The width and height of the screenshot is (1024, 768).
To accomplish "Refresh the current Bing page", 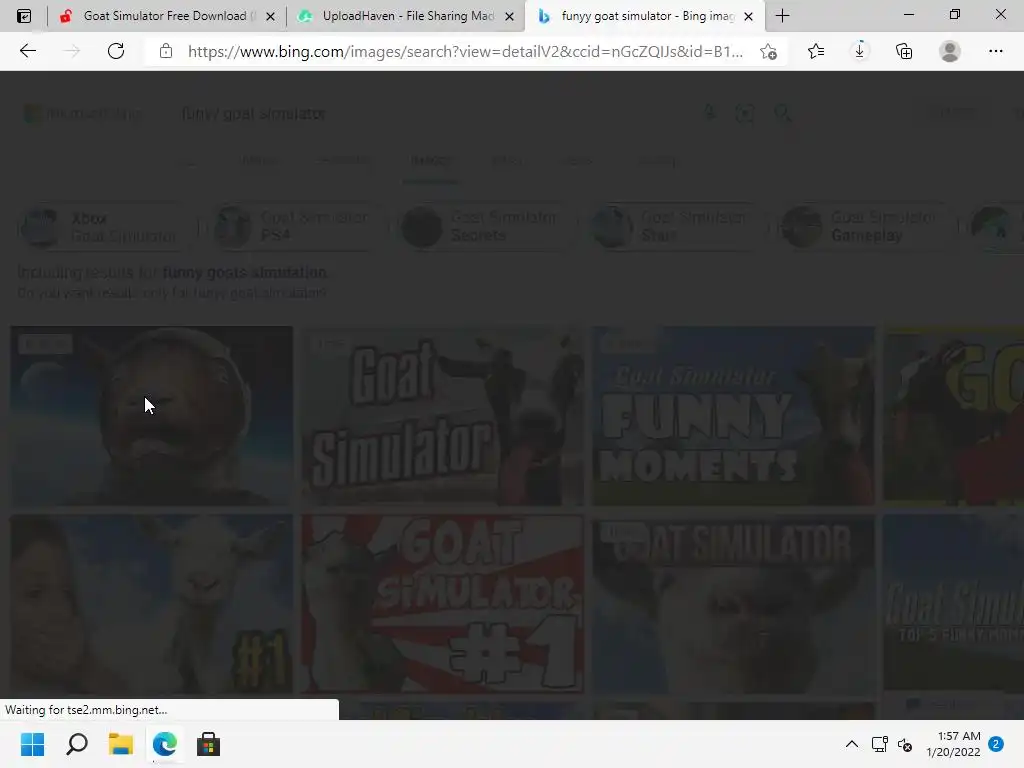I will tap(116, 51).
